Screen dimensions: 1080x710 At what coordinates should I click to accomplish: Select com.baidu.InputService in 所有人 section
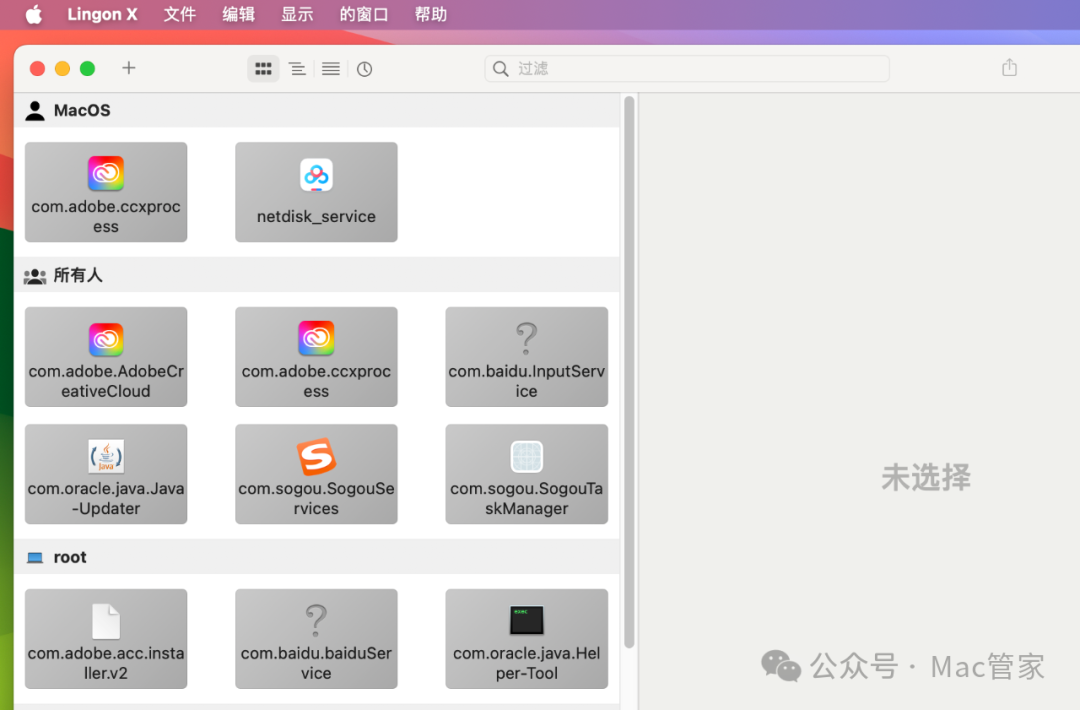tap(527, 357)
